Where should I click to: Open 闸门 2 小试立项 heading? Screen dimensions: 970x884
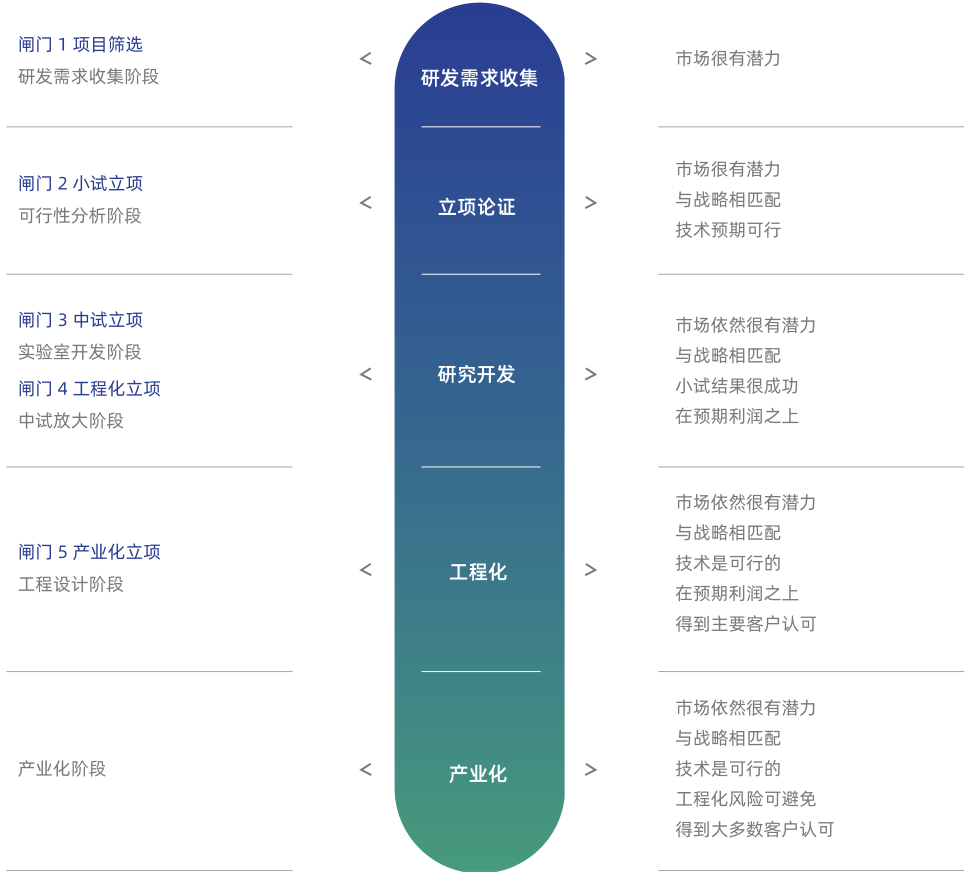[81, 184]
